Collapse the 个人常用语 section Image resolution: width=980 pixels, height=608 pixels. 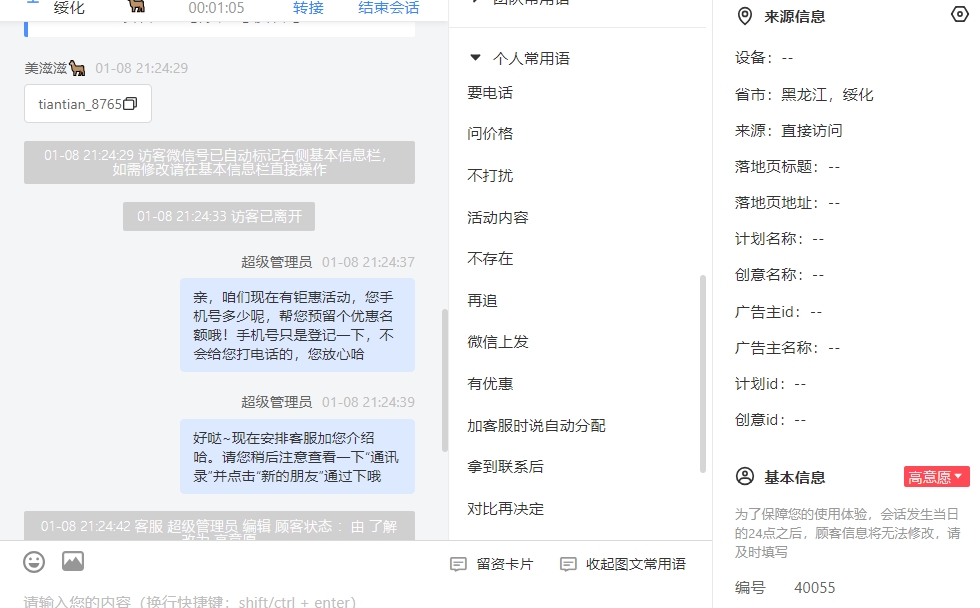pos(475,58)
